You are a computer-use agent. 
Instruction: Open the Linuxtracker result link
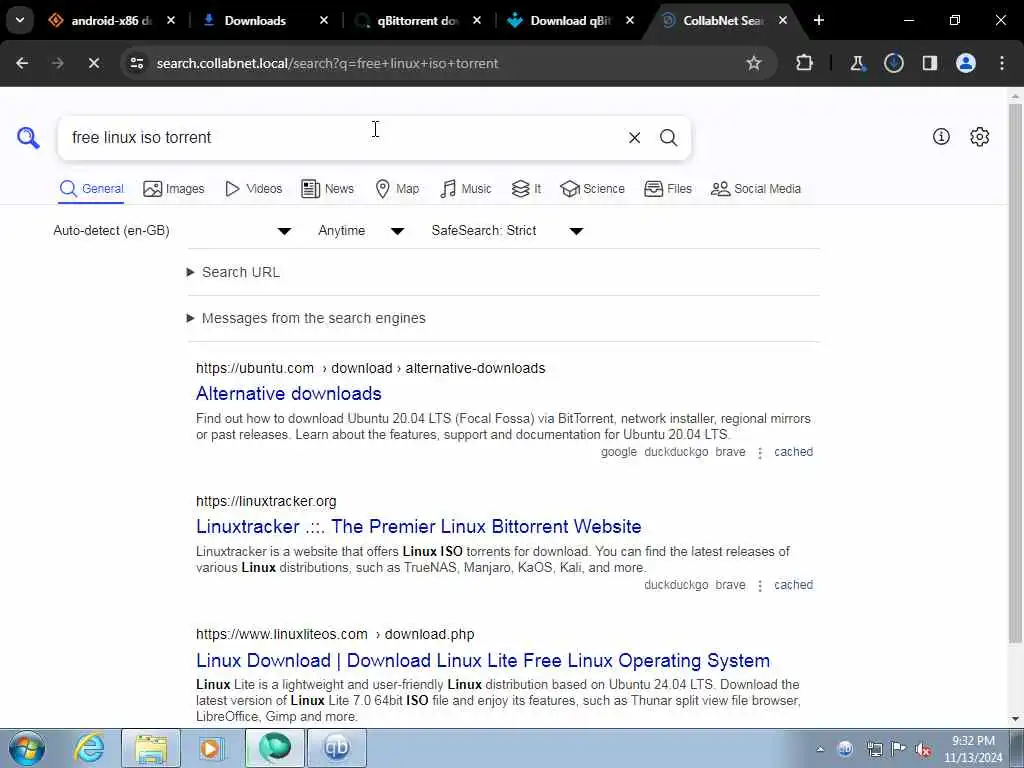[419, 526]
